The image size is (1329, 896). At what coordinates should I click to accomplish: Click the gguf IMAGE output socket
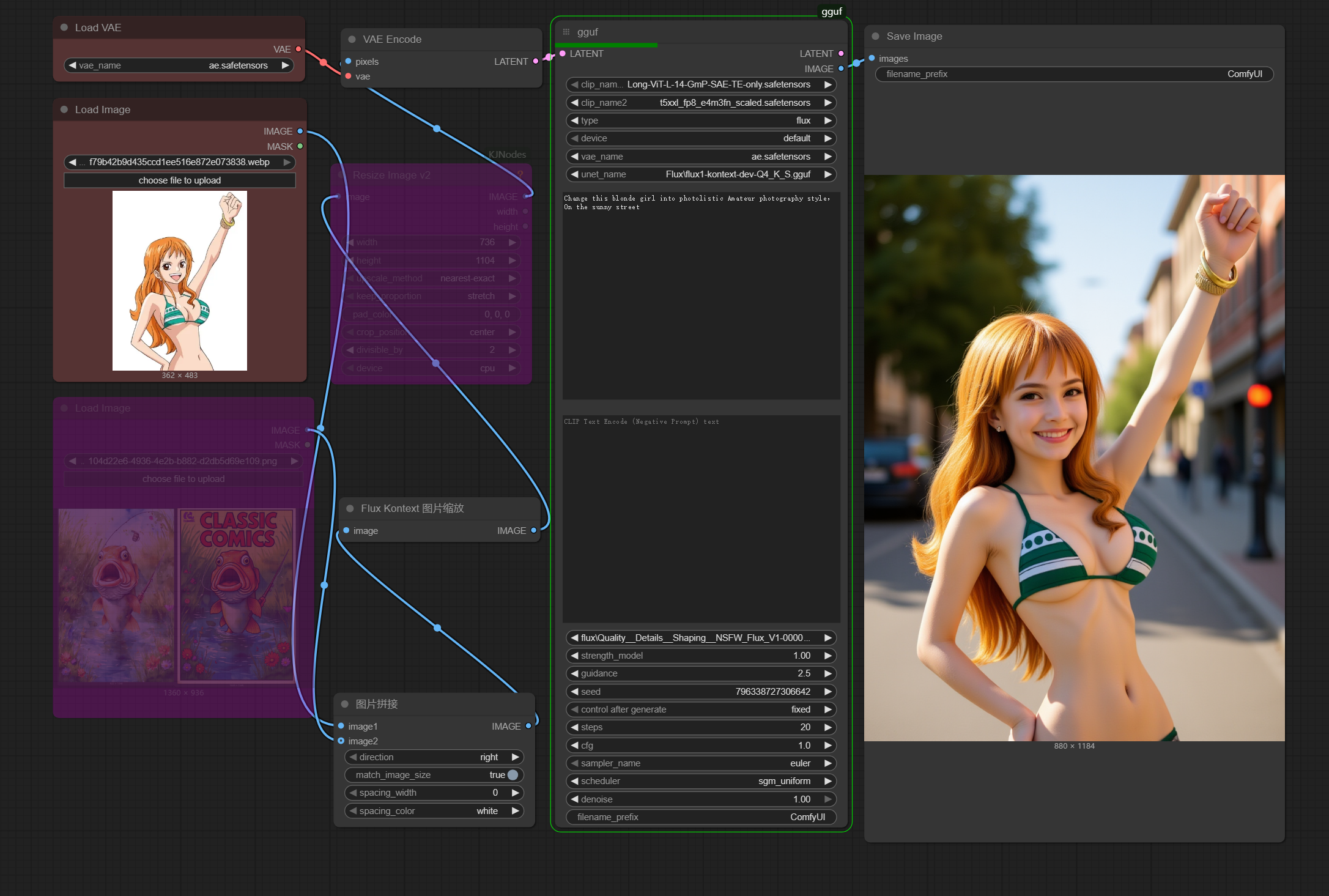(x=841, y=68)
